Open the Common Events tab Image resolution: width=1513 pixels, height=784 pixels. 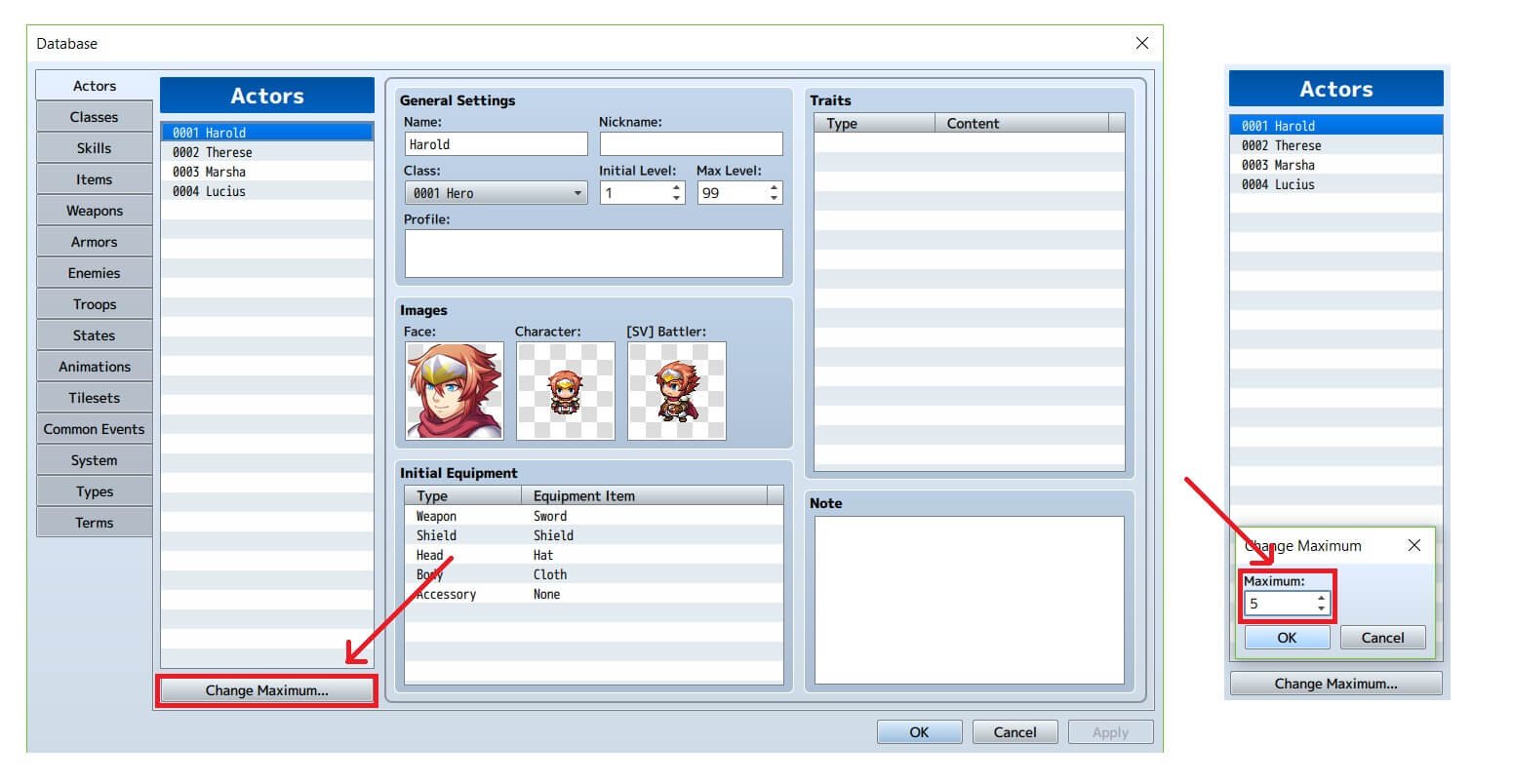point(95,429)
